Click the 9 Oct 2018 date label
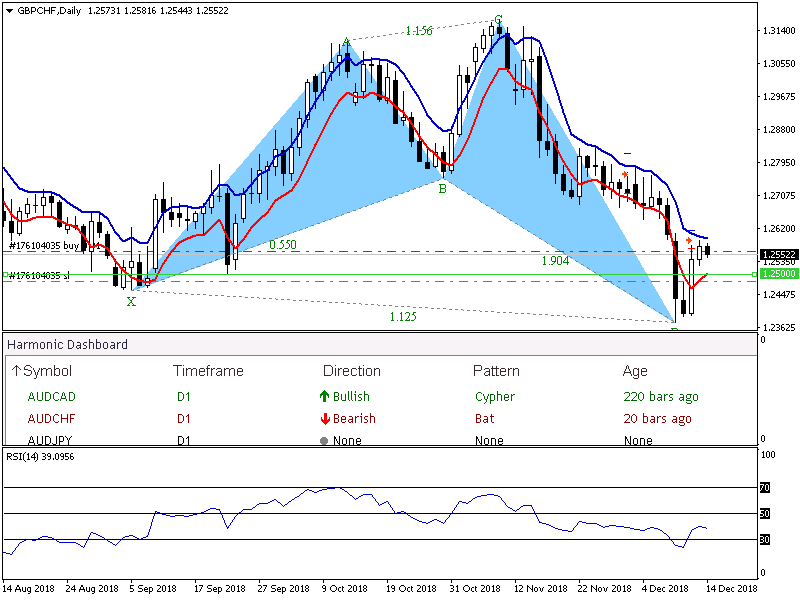Viewport: 800px width, 600px height. pyautogui.click(x=344, y=588)
